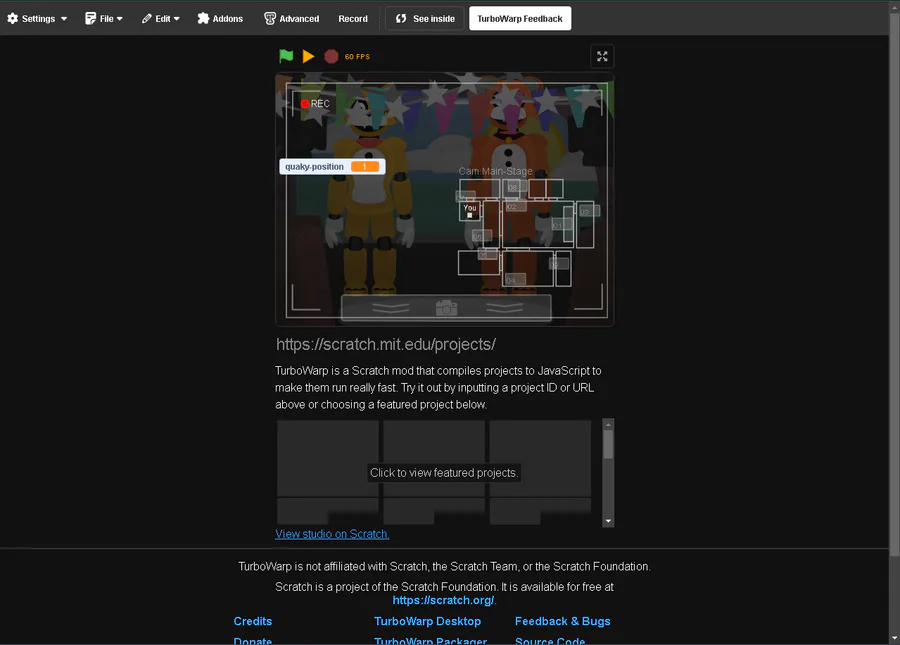This screenshot has height=645, width=900.
Task: Open the View studio on Scratch link
Action: pyautogui.click(x=332, y=534)
